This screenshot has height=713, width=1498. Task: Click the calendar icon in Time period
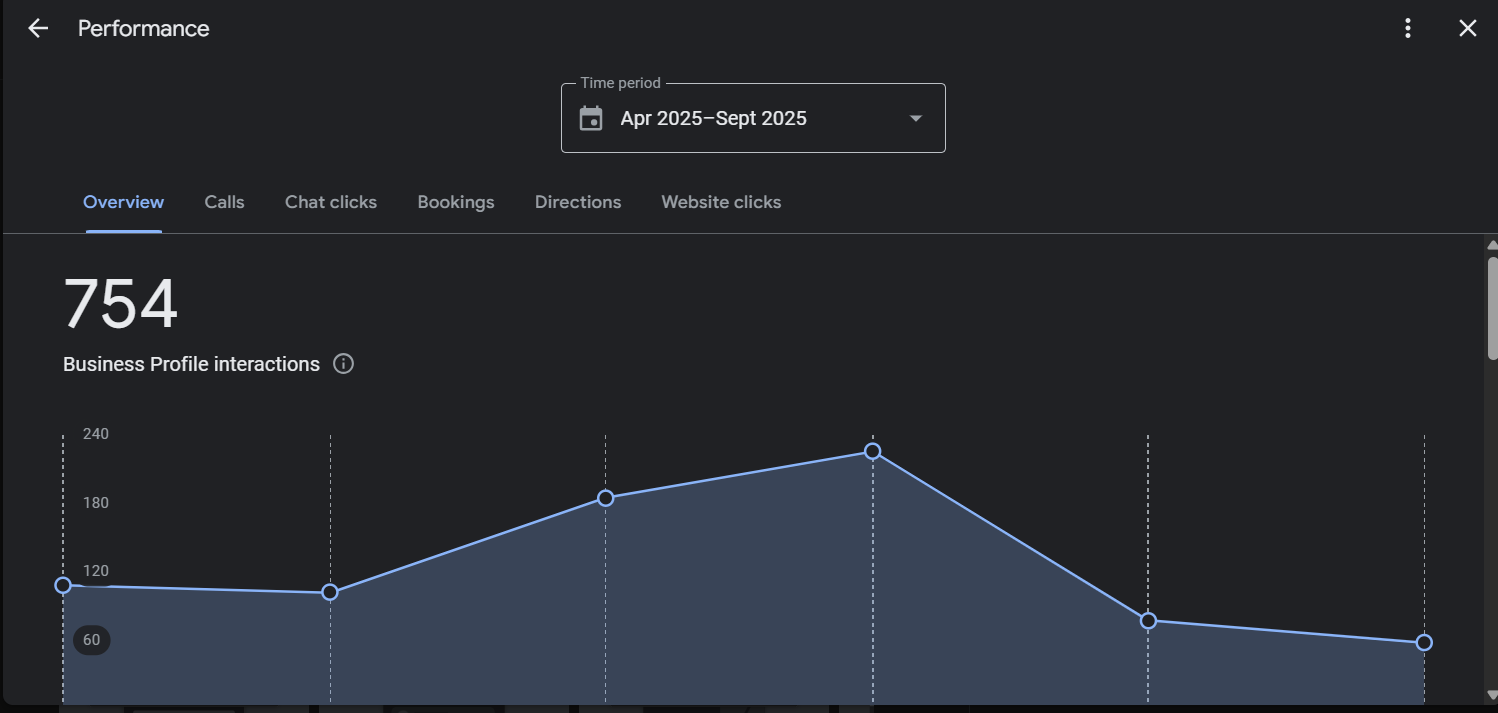(x=591, y=119)
